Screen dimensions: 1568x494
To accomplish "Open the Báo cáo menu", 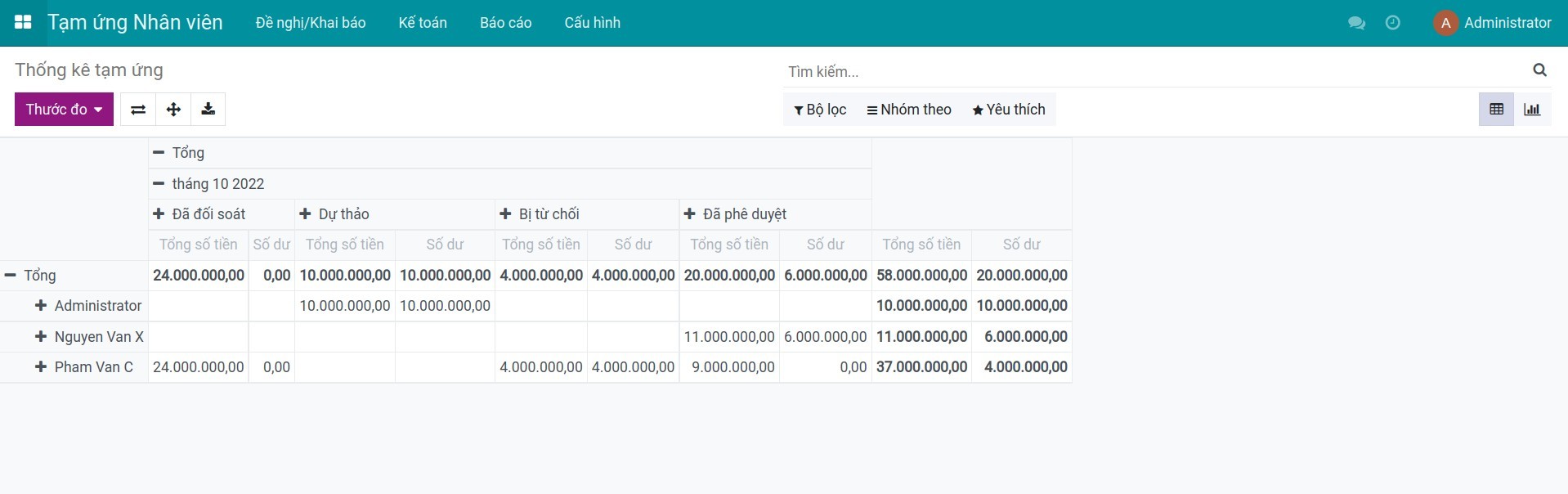I will tap(505, 23).
